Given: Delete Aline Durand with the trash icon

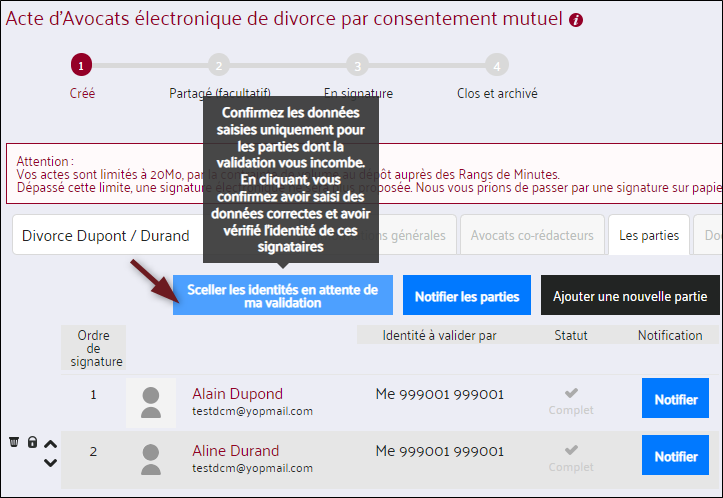Looking at the screenshot, I should point(14,442).
